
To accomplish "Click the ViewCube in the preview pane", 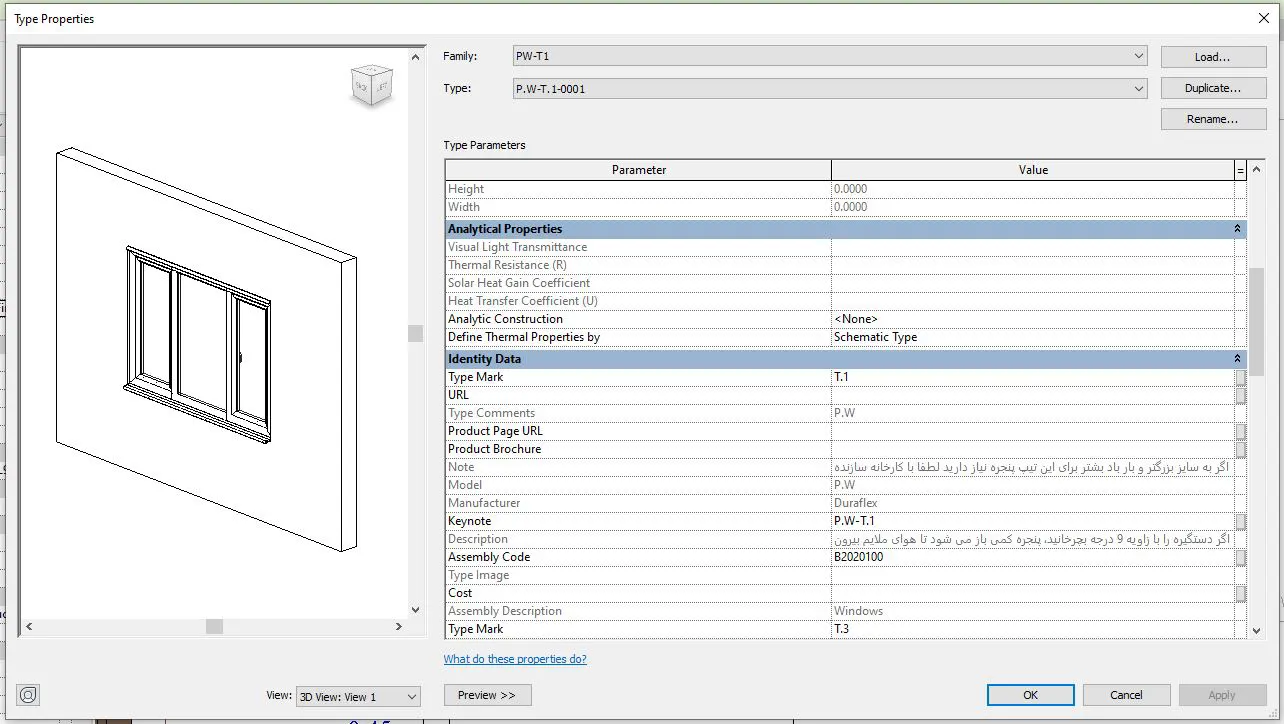I will pyautogui.click(x=372, y=87).
